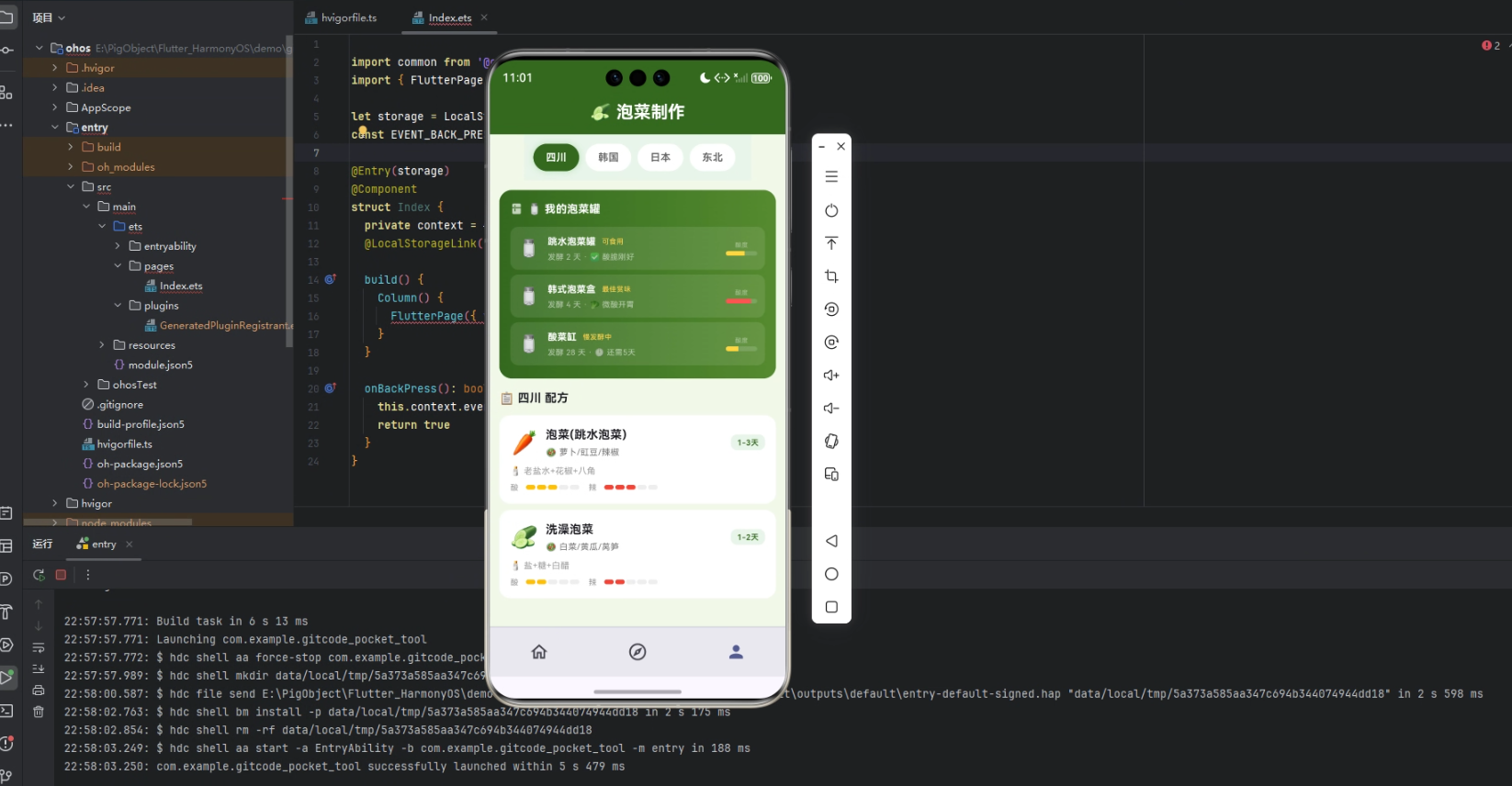This screenshot has height=786, width=1512.
Task: Expand the resources folder
Action: [102, 345]
